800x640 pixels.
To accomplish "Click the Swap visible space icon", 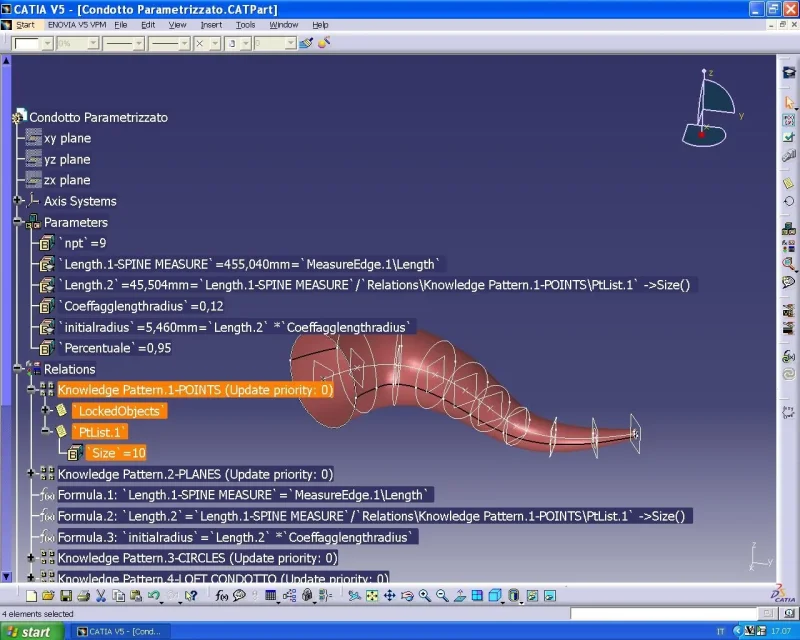I will coord(549,596).
